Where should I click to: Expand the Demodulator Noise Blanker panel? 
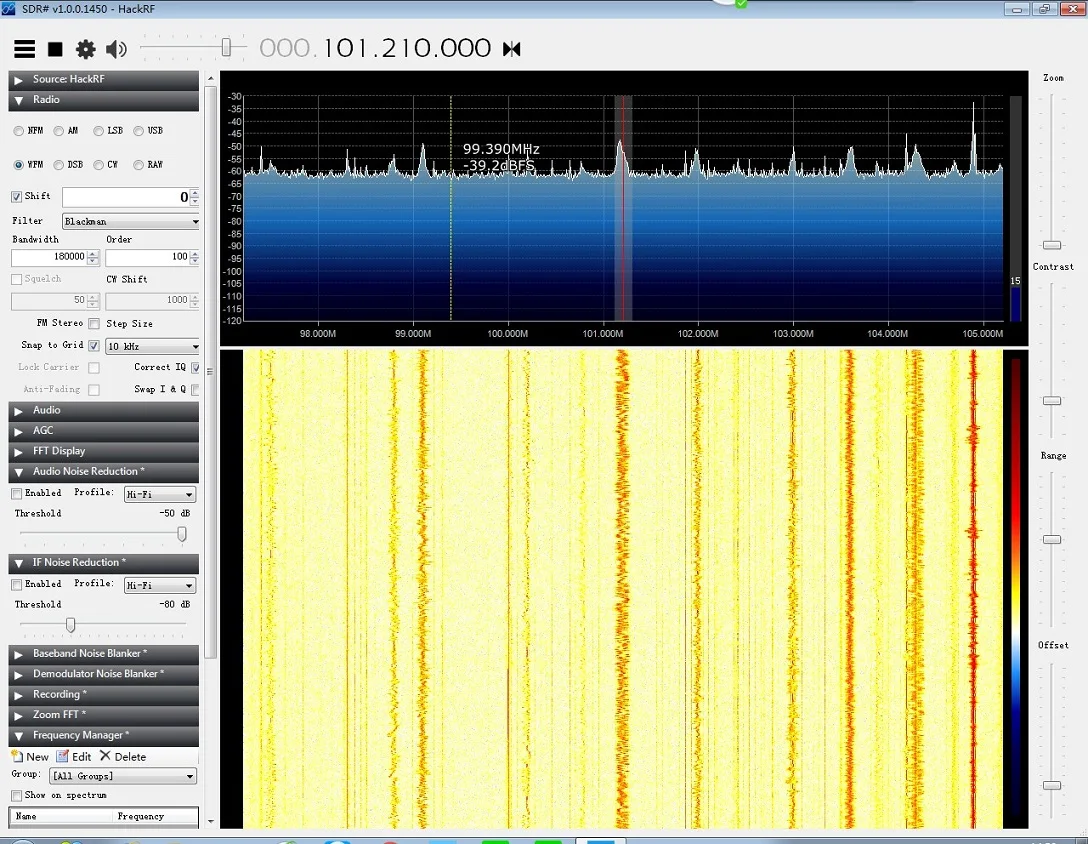point(103,674)
